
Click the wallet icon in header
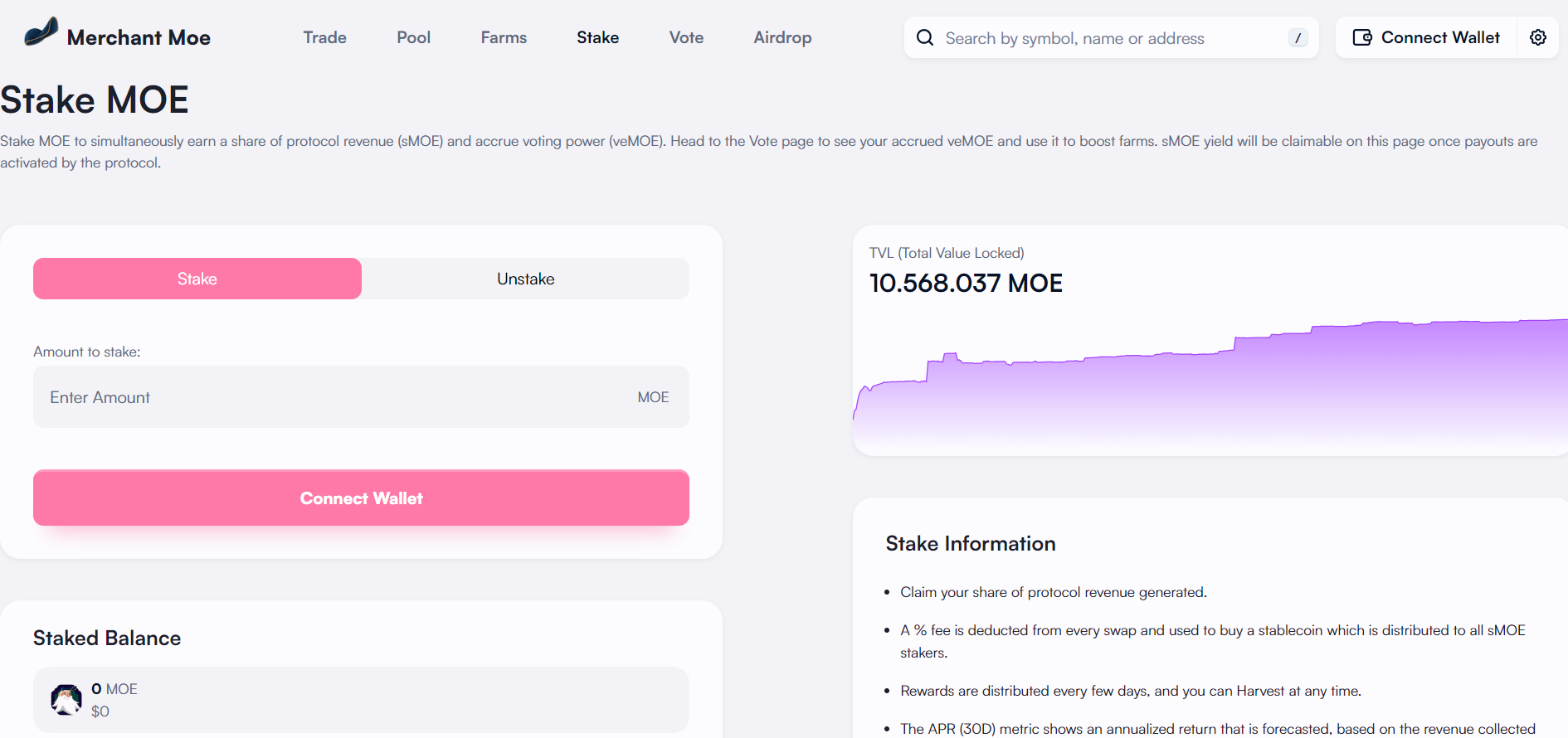coord(1361,37)
